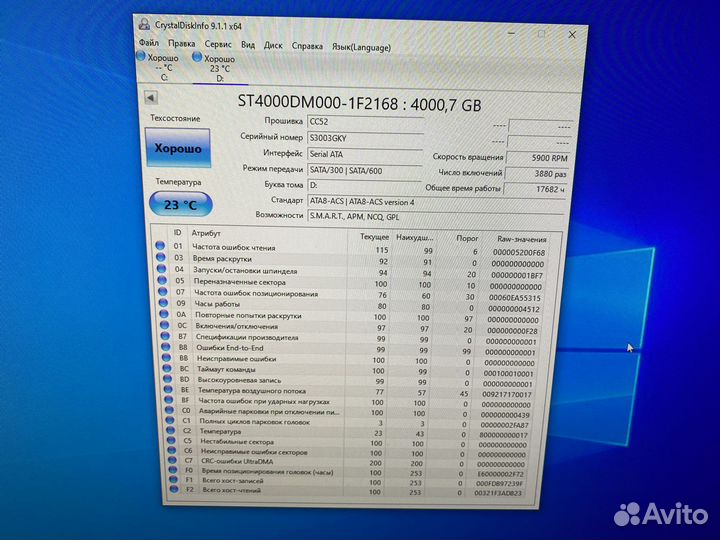Click status icon for Полных циклов парковок головок
Image resolution: width=720 pixels, height=540 pixels.
coord(170,421)
